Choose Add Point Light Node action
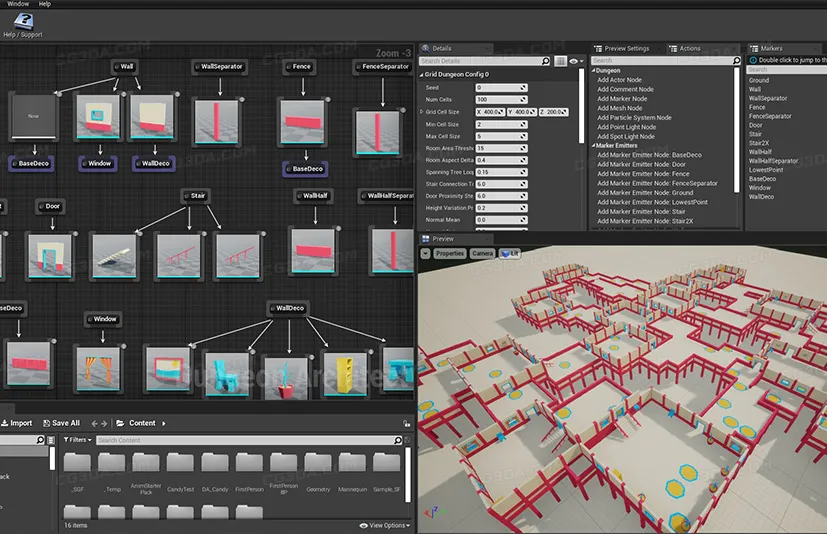This screenshot has height=534, width=827. pos(626,127)
